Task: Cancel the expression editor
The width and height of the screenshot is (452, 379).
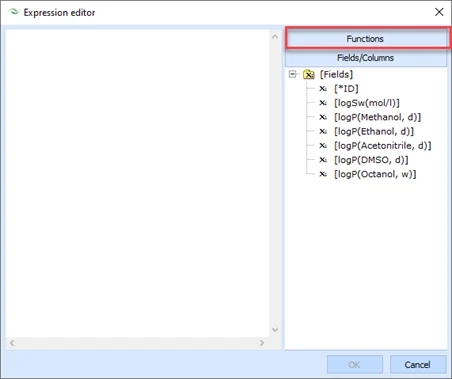Action: [418, 365]
